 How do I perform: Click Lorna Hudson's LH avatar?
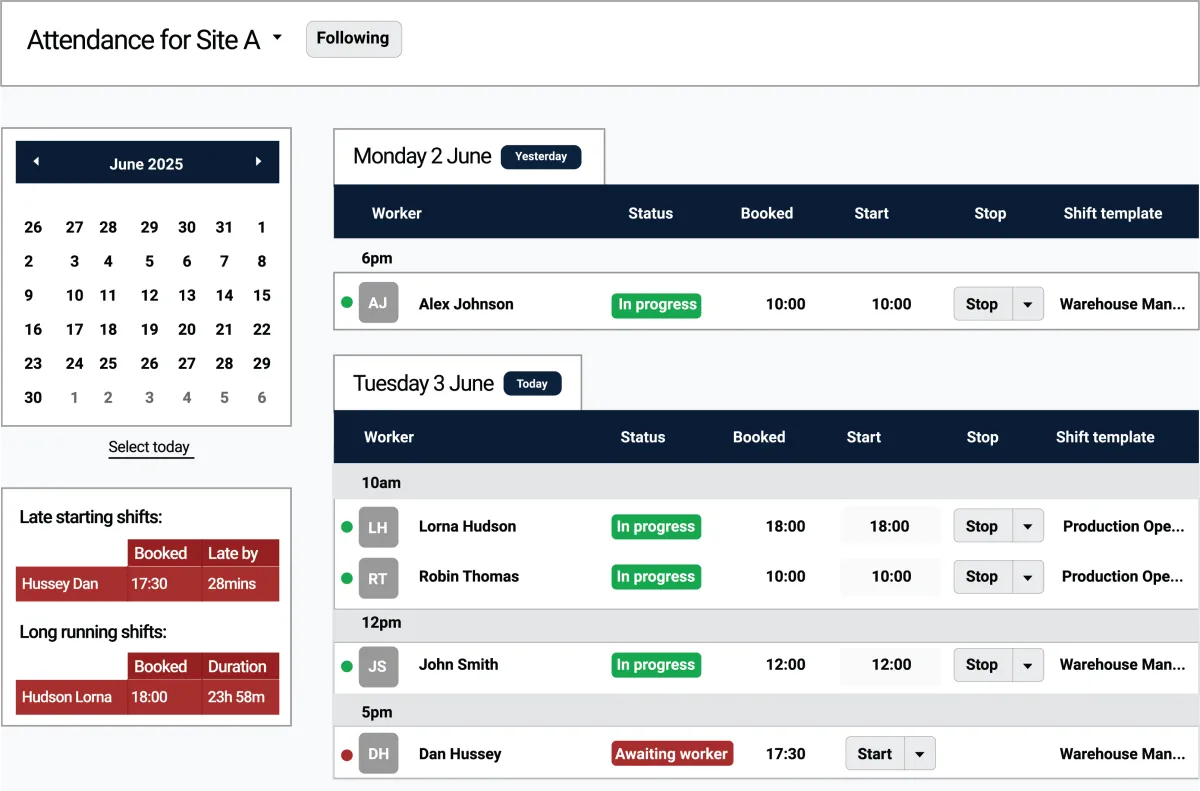tap(378, 526)
